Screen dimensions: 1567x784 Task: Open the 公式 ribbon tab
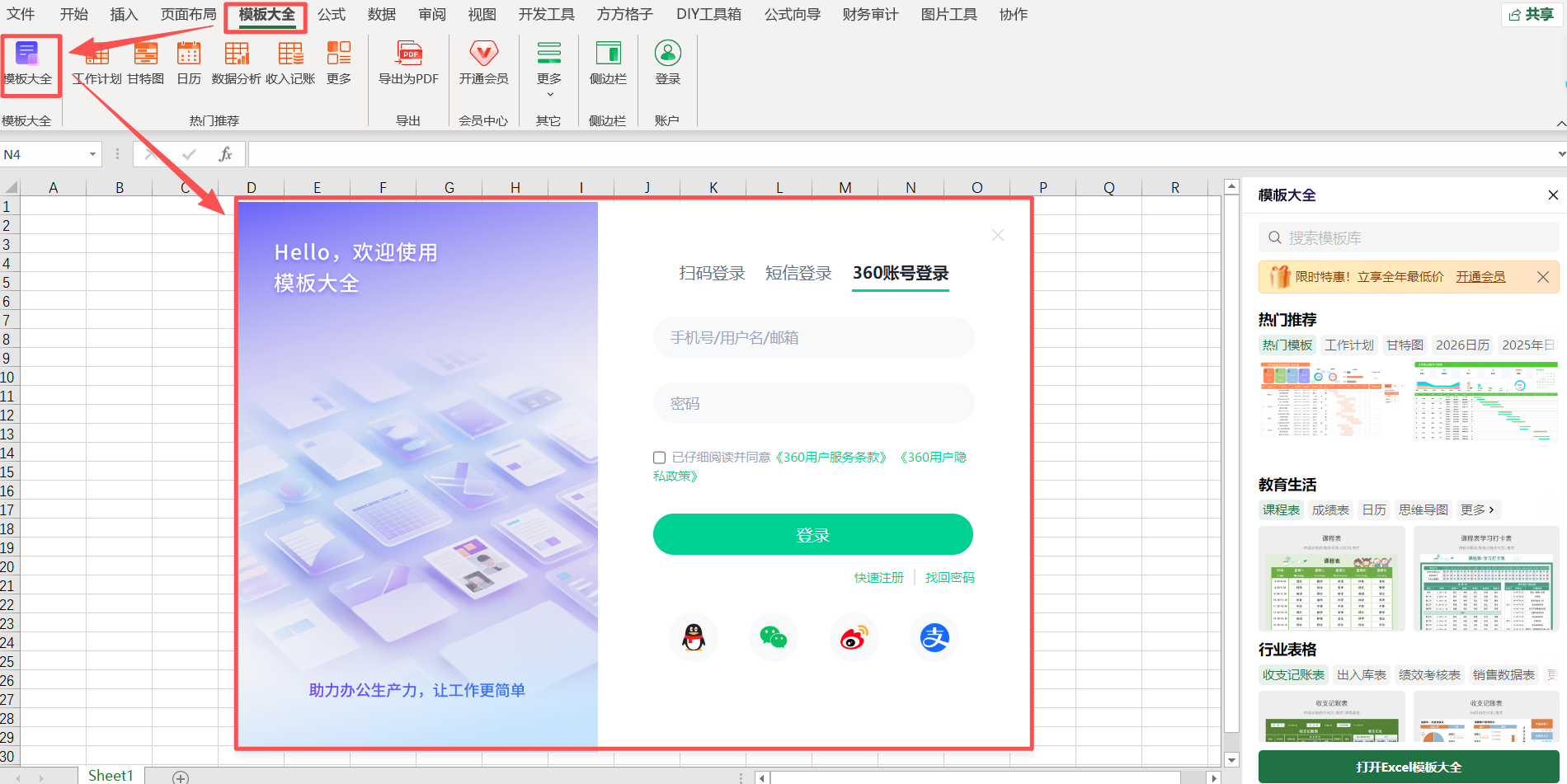tap(332, 14)
